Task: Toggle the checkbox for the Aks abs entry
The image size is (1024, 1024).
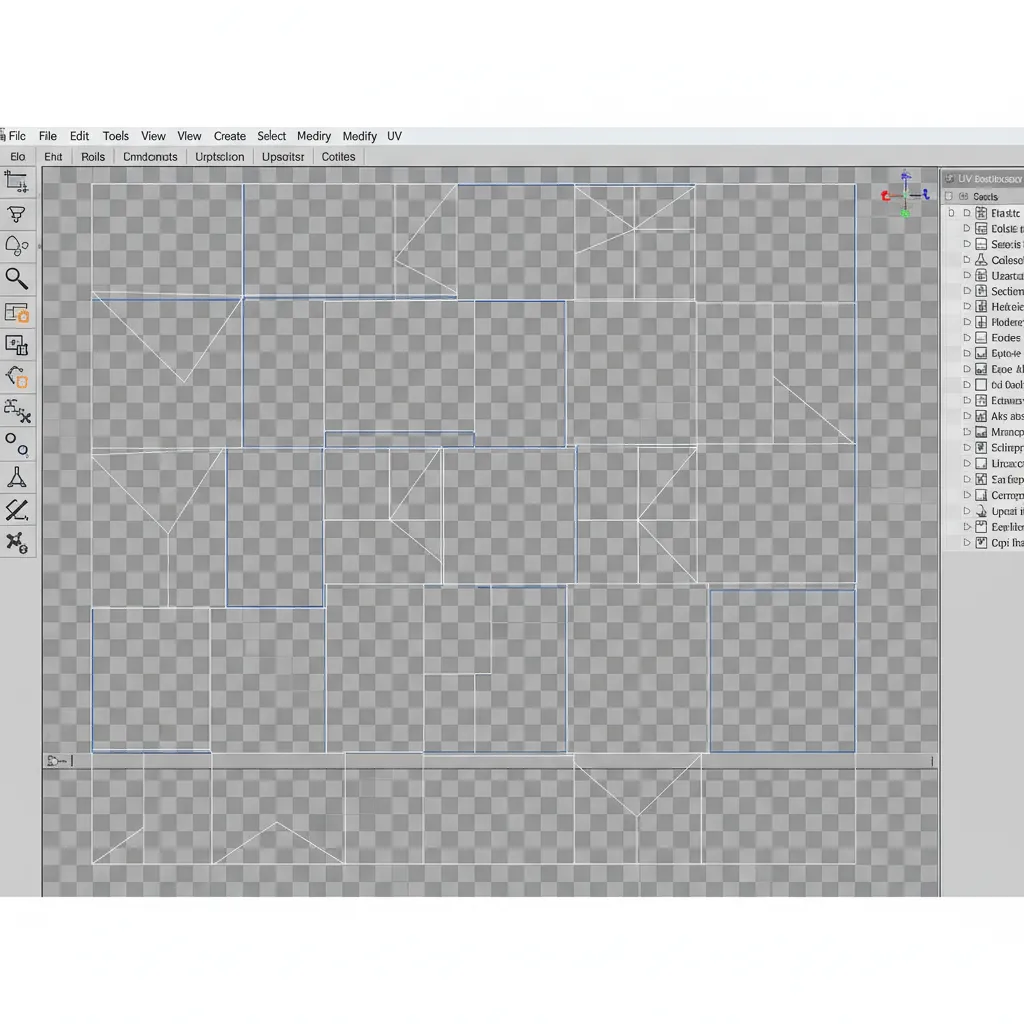Action: point(980,416)
